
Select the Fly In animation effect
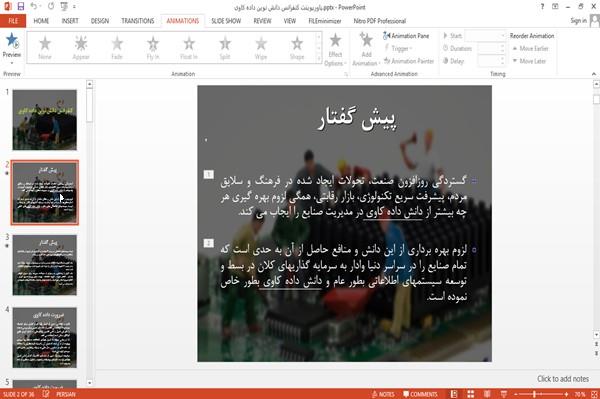(x=153, y=48)
